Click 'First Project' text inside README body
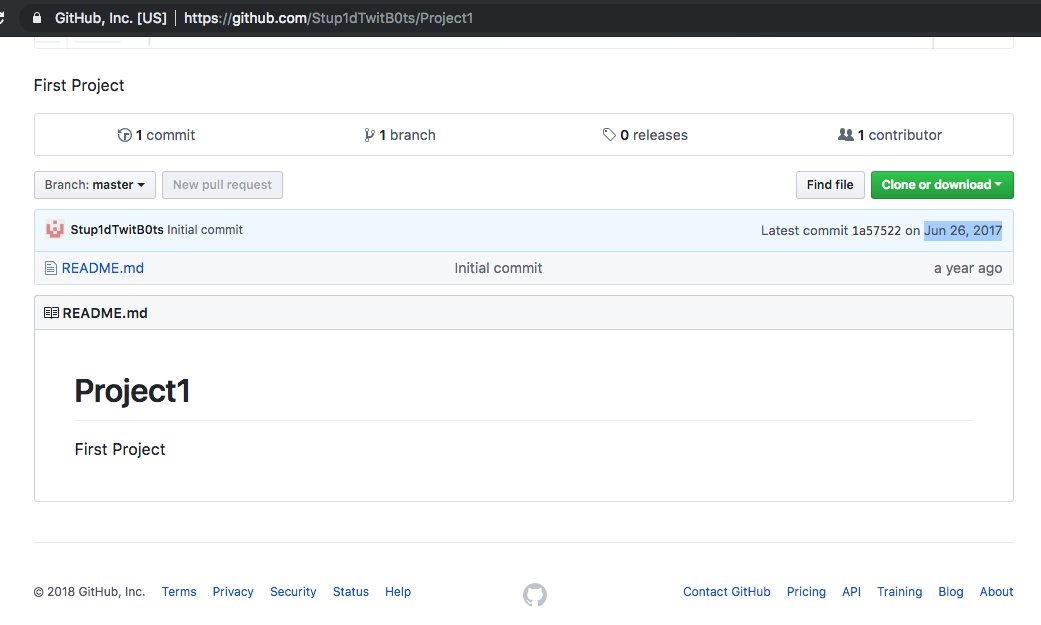1041x625 pixels. click(x=120, y=450)
